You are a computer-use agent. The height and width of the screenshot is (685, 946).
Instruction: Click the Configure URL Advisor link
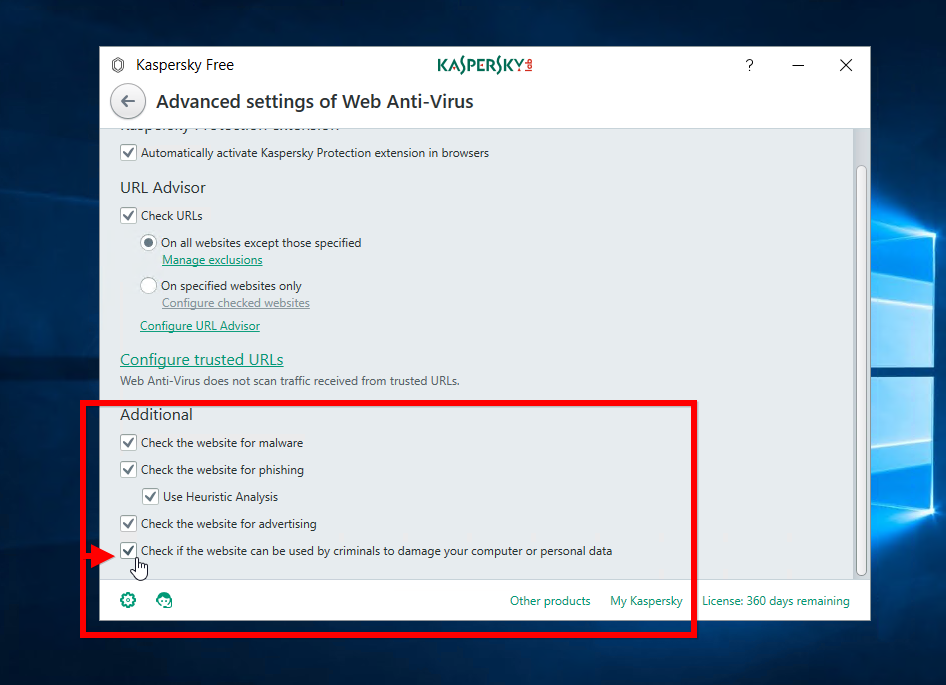tap(200, 326)
